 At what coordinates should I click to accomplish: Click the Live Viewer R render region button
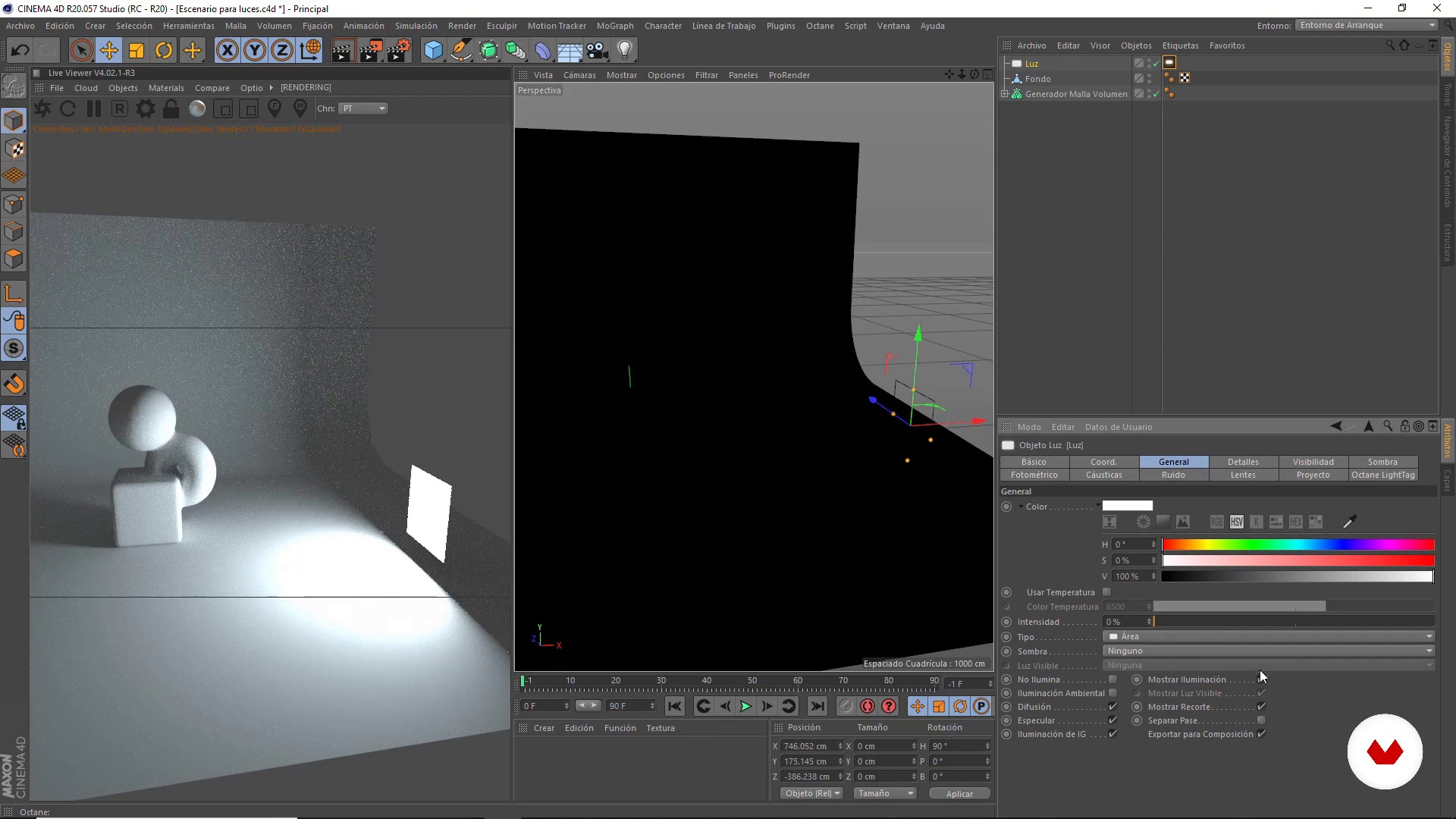click(x=119, y=108)
